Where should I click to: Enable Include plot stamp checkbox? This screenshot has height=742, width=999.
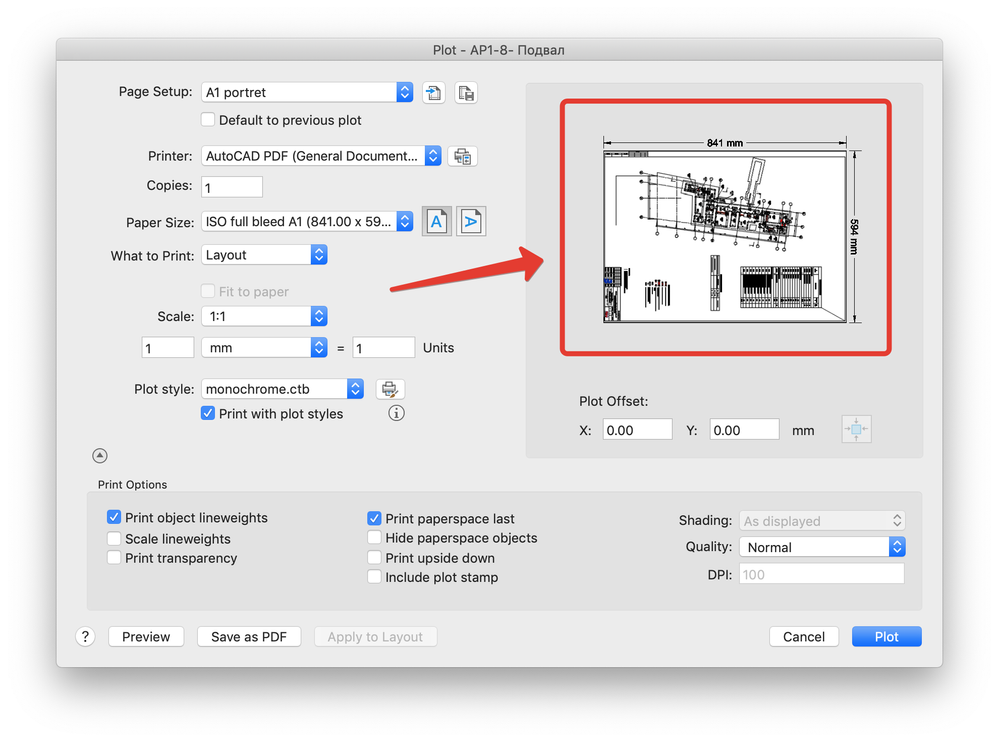coord(375,577)
